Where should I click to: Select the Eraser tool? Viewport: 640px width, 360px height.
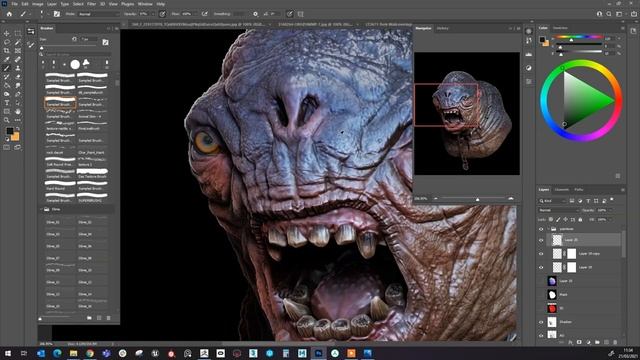tap(18, 77)
